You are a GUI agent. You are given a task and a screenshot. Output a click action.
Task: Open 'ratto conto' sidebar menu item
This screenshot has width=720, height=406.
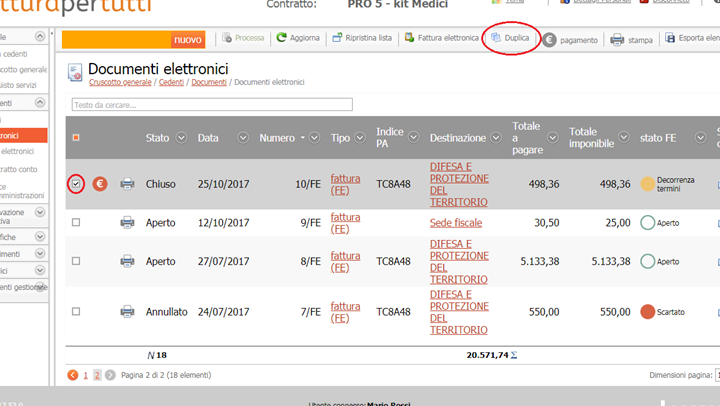coord(19,169)
